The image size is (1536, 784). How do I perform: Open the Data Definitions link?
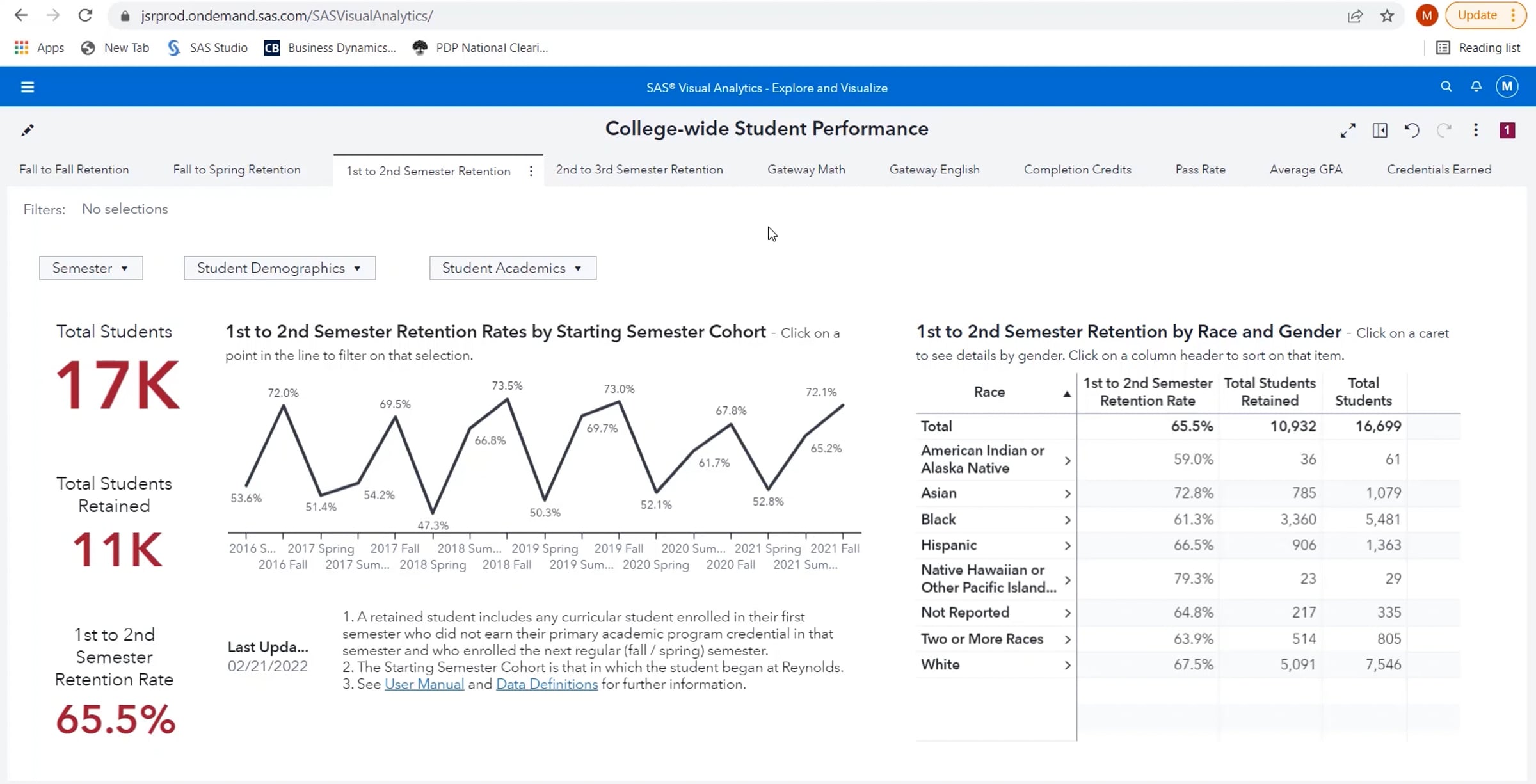tap(547, 684)
